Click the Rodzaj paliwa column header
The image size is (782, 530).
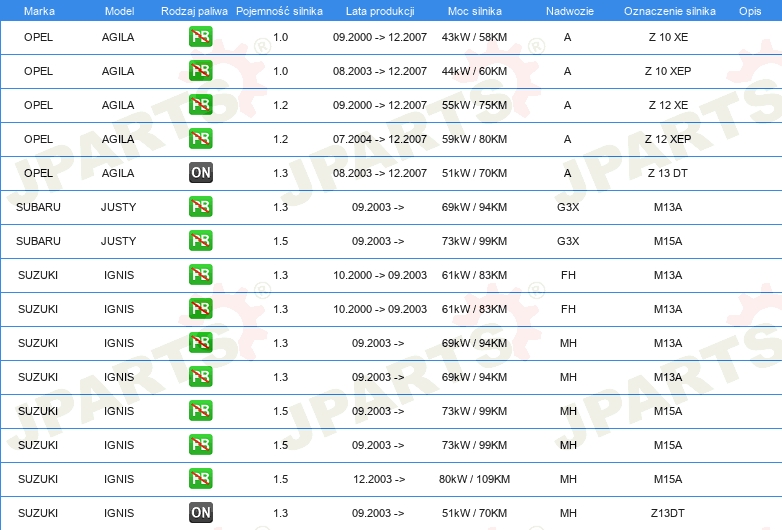pyautogui.click(x=194, y=11)
